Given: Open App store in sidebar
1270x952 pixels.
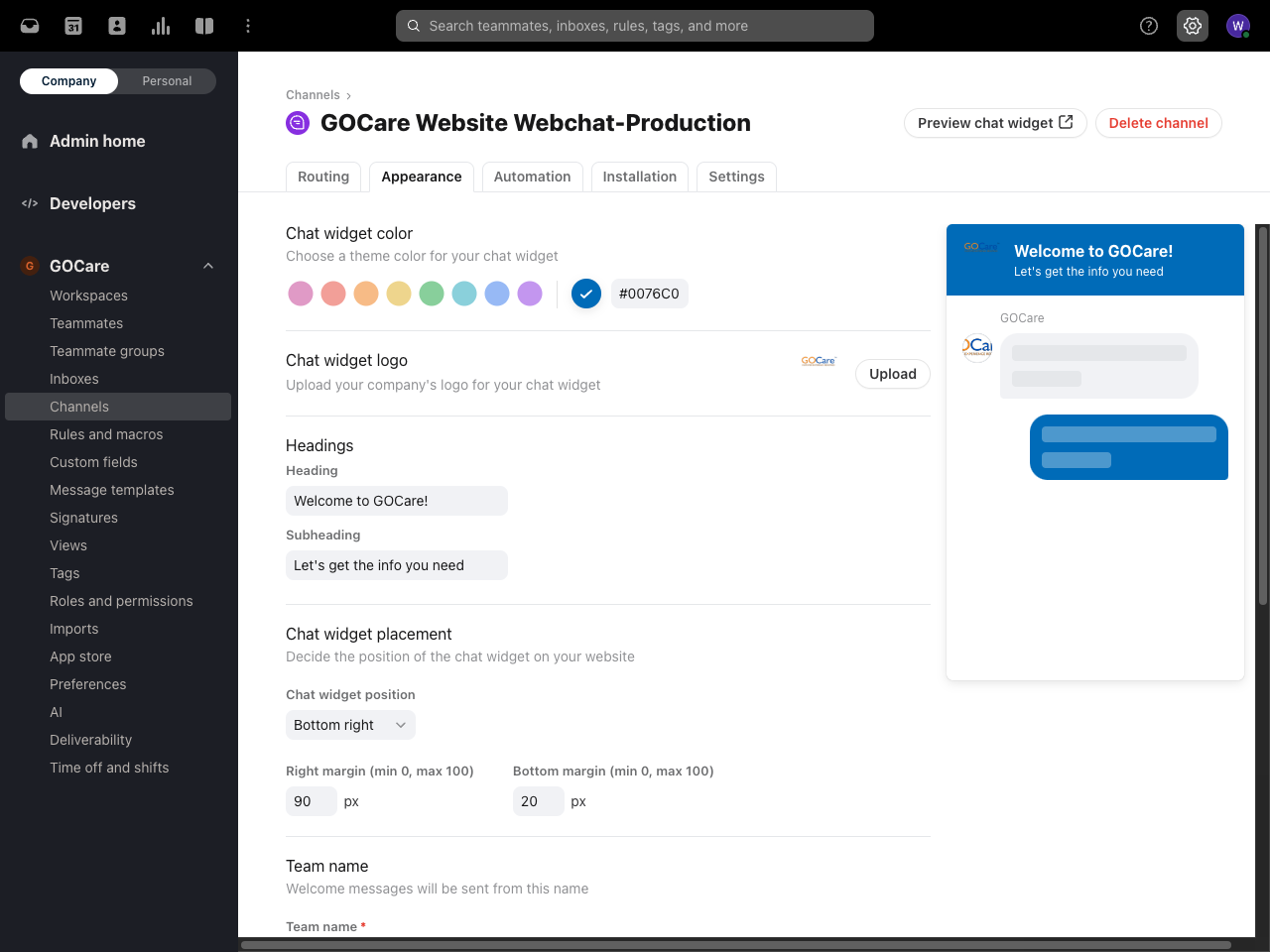Looking at the screenshot, I should pos(80,656).
